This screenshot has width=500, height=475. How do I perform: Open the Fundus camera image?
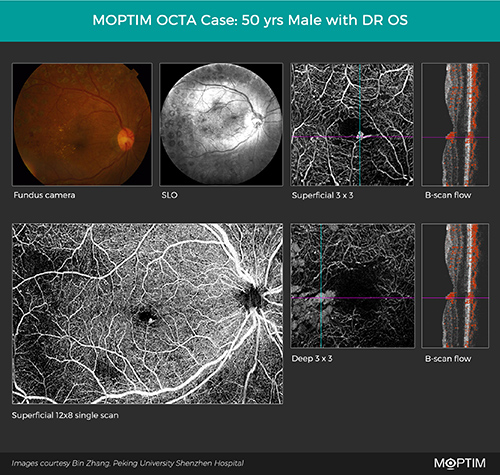coord(82,124)
